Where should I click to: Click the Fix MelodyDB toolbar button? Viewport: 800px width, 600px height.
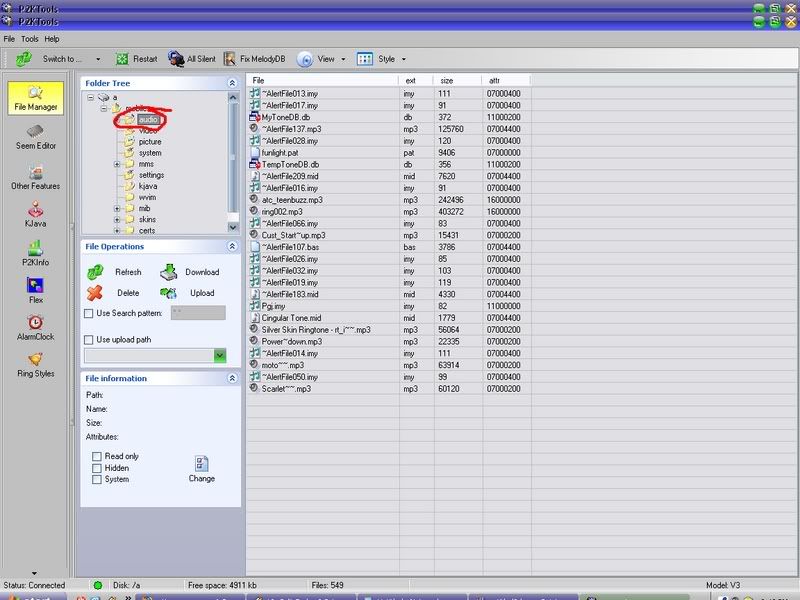(255, 59)
